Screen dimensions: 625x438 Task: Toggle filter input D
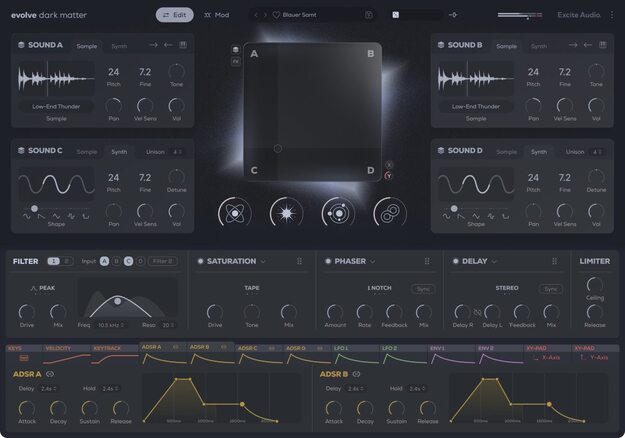point(140,261)
